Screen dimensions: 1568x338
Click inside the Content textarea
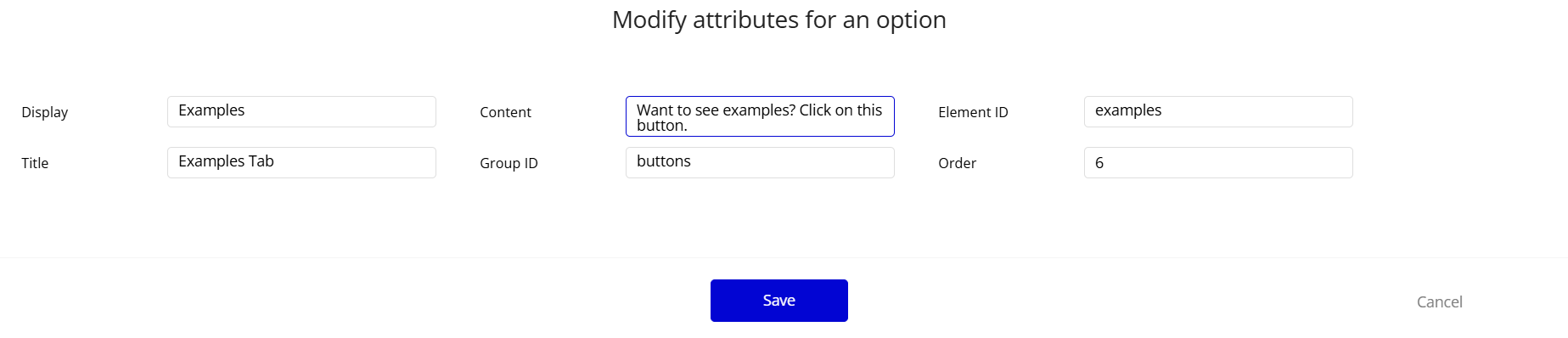pos(760,116)
